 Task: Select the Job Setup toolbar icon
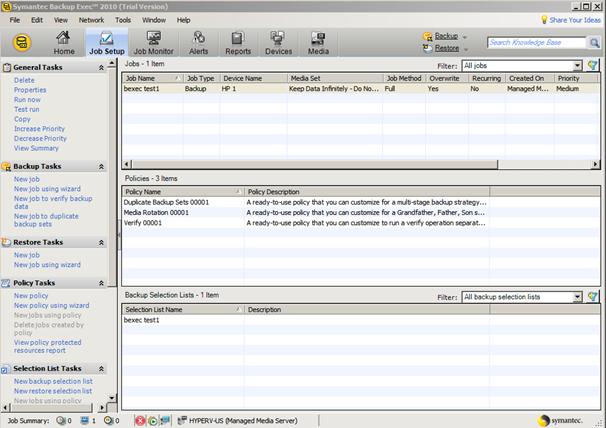tap(107, 43)
